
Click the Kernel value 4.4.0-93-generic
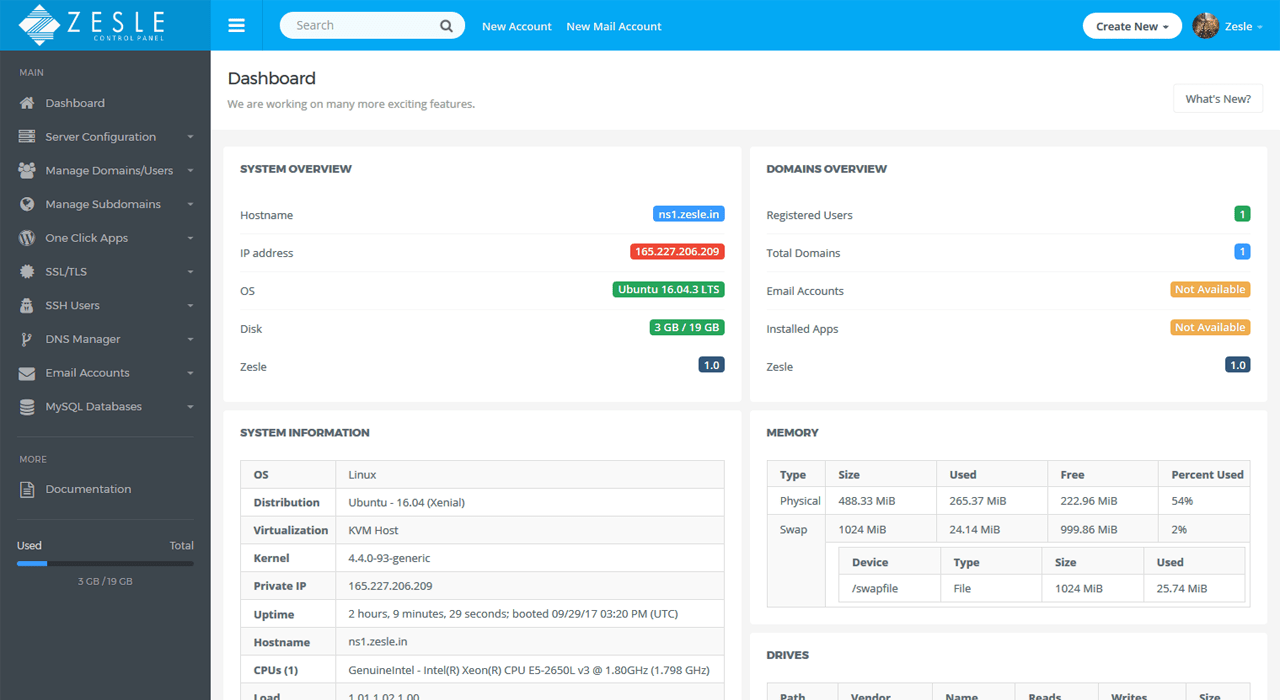(x=389, y=558)
